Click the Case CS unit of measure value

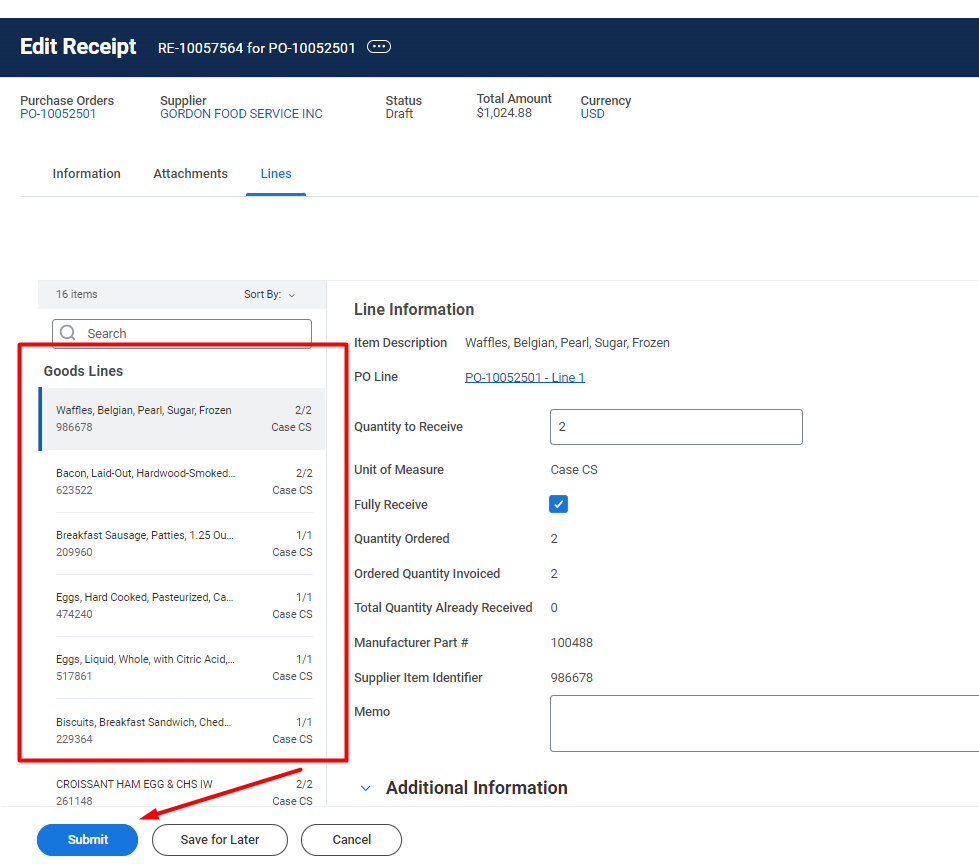574,470
